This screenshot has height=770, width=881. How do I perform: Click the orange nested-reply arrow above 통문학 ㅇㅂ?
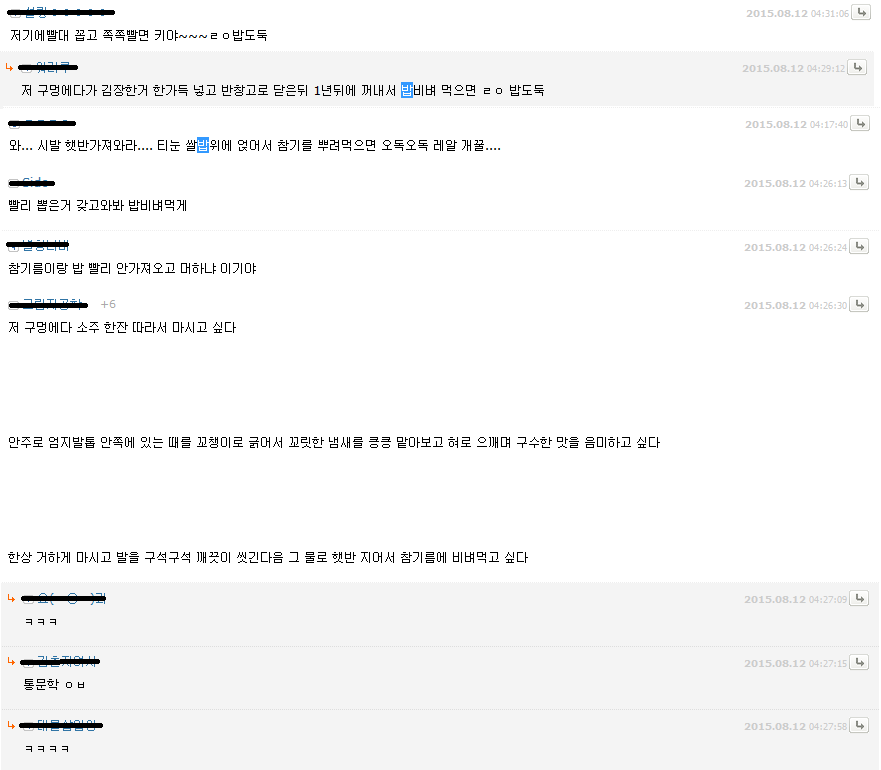[x=11, y=662]
